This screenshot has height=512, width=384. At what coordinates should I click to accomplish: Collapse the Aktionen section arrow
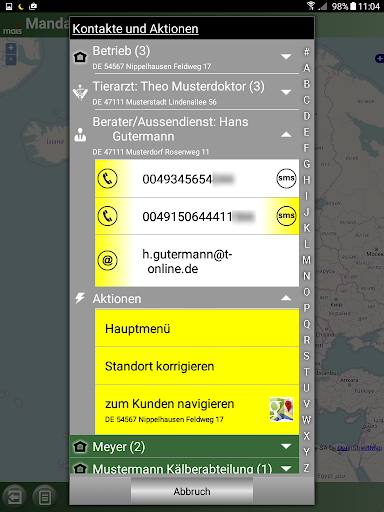(286, 298)
